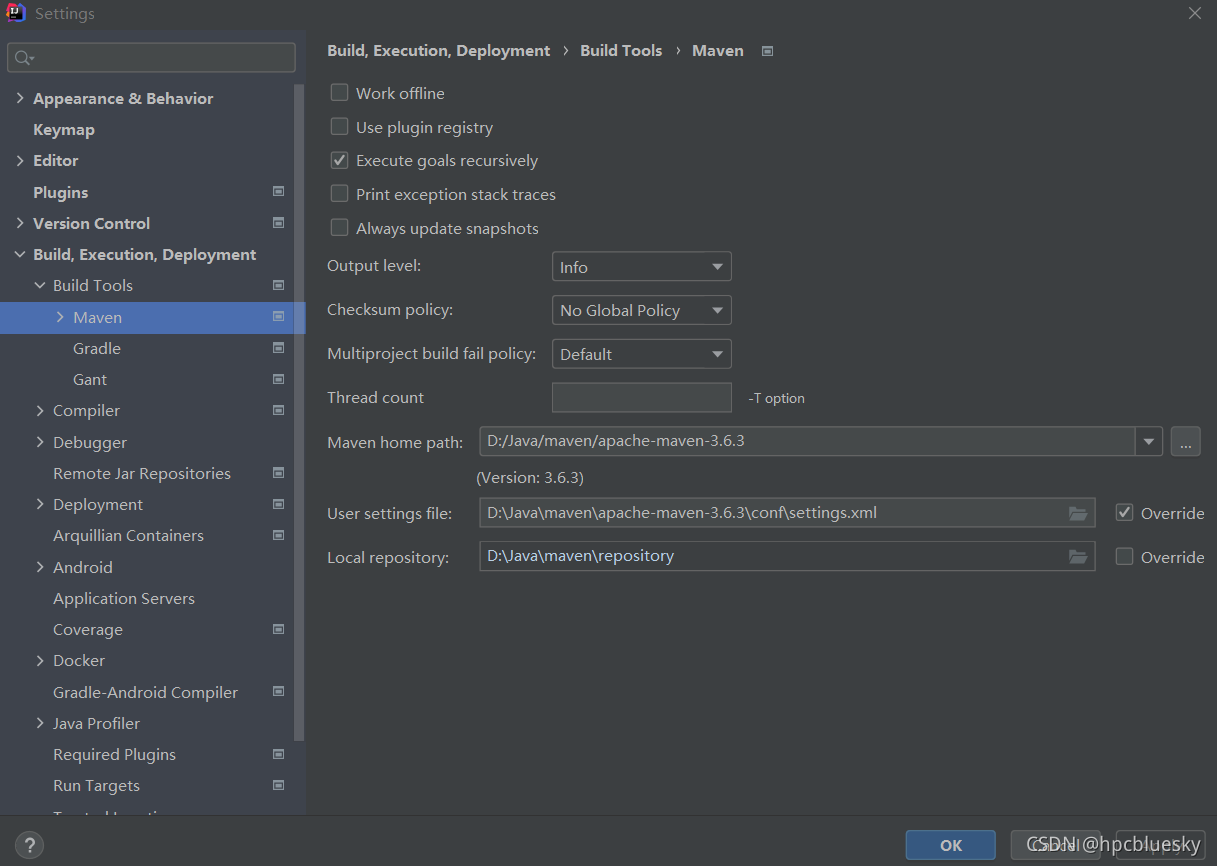Open the Multiproject build fail policy dropdown
This screenshot has width=1217, height=866.
point(641,354)
